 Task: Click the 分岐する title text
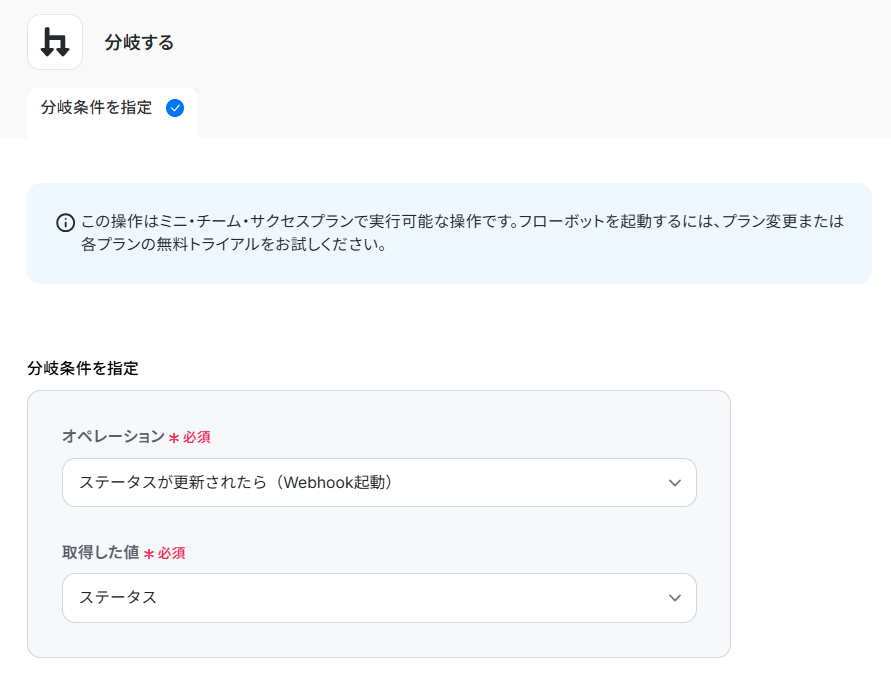(x=139, y=43)
